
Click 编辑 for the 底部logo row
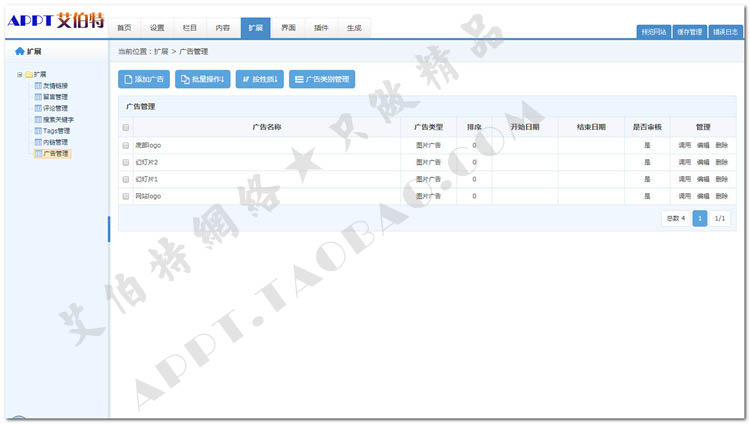coord(703,145)
